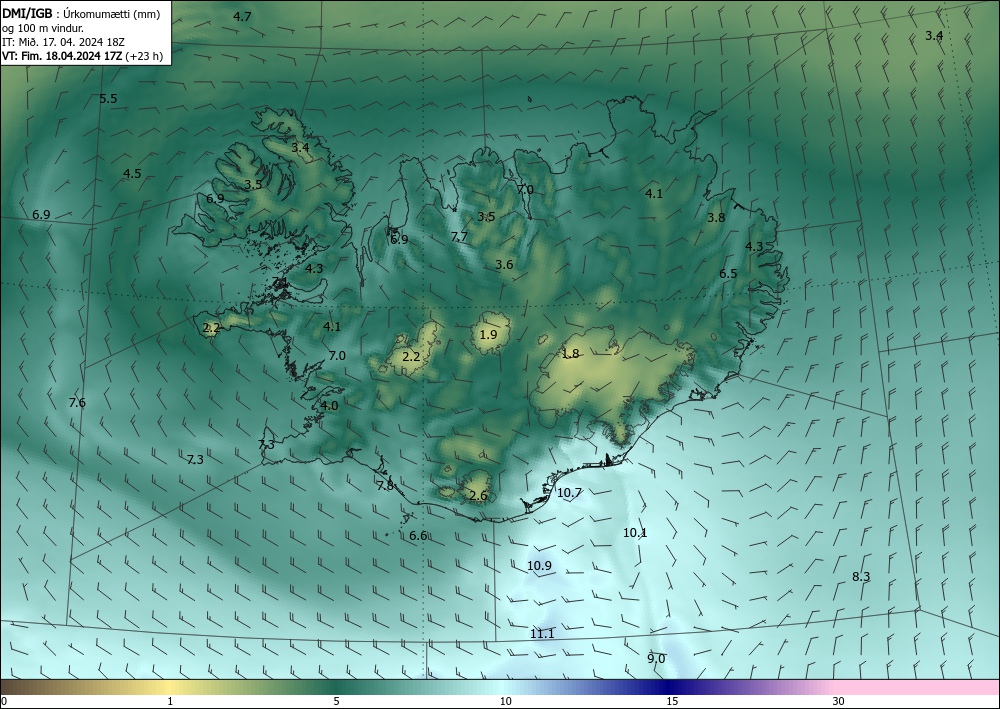Click the 1.9 value on the glacier
Screen dimensions: 1000x709
(489, 334)
